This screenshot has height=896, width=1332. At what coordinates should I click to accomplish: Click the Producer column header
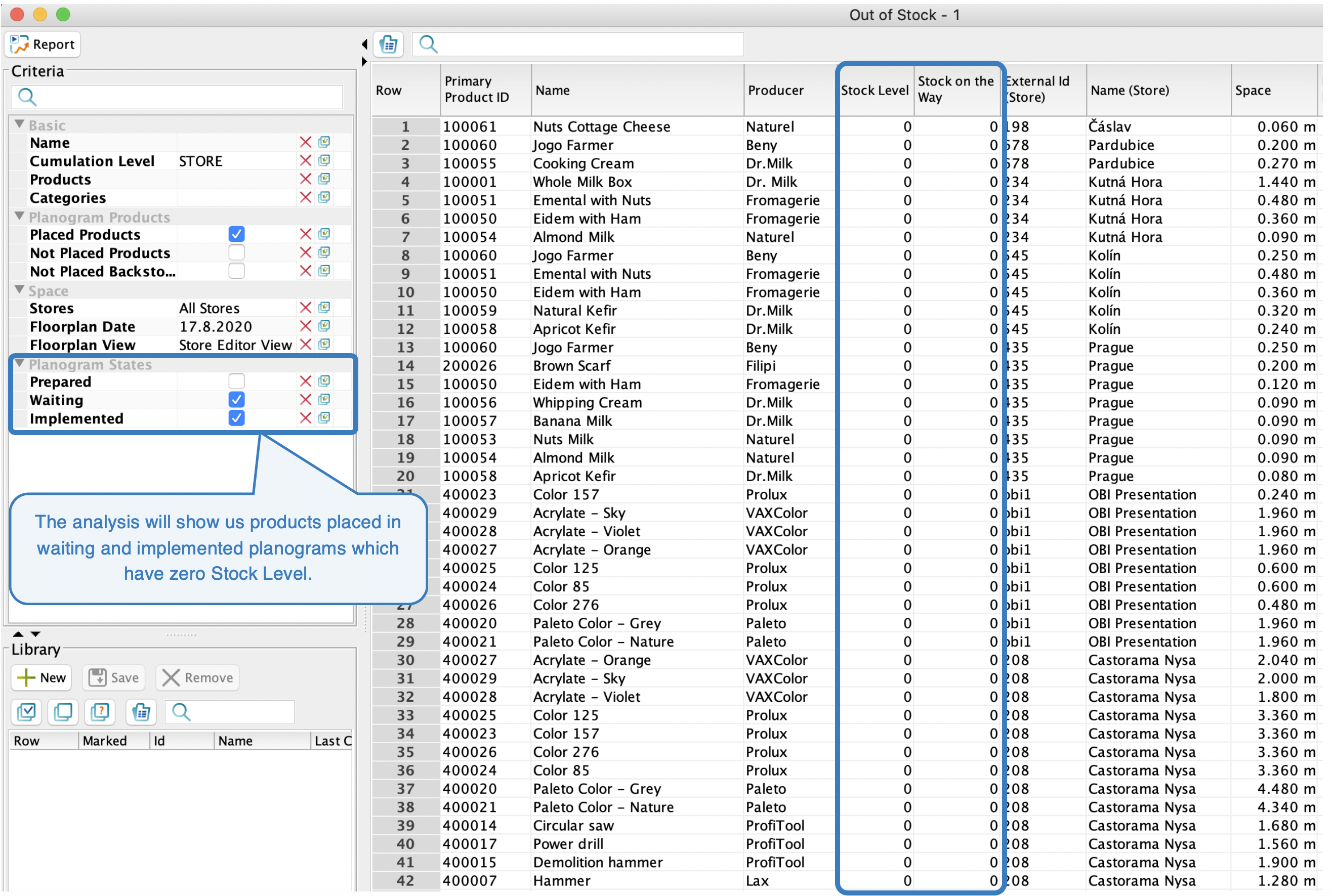point(775,90)
